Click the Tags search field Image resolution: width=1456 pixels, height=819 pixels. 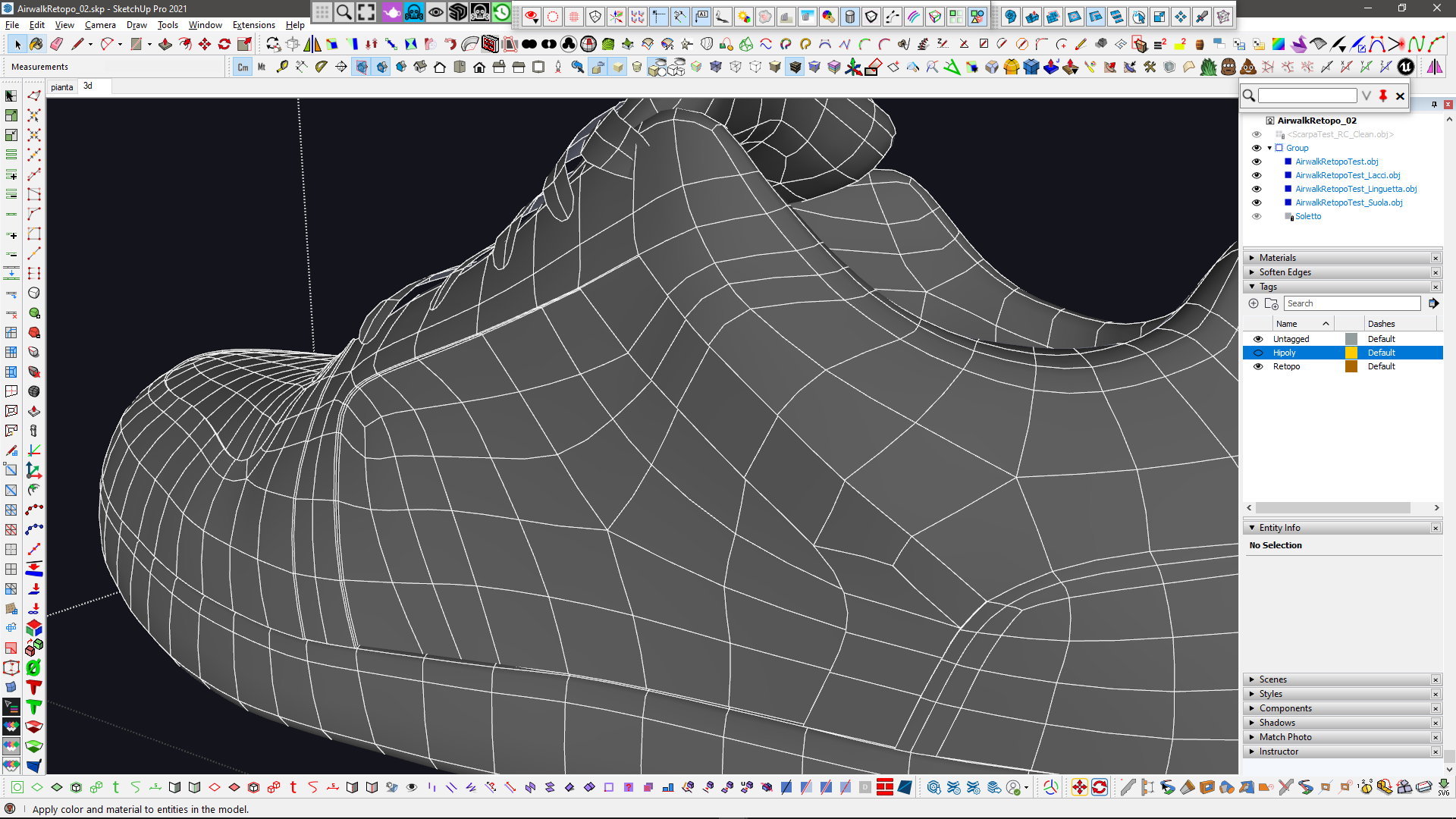[1351, 303]
